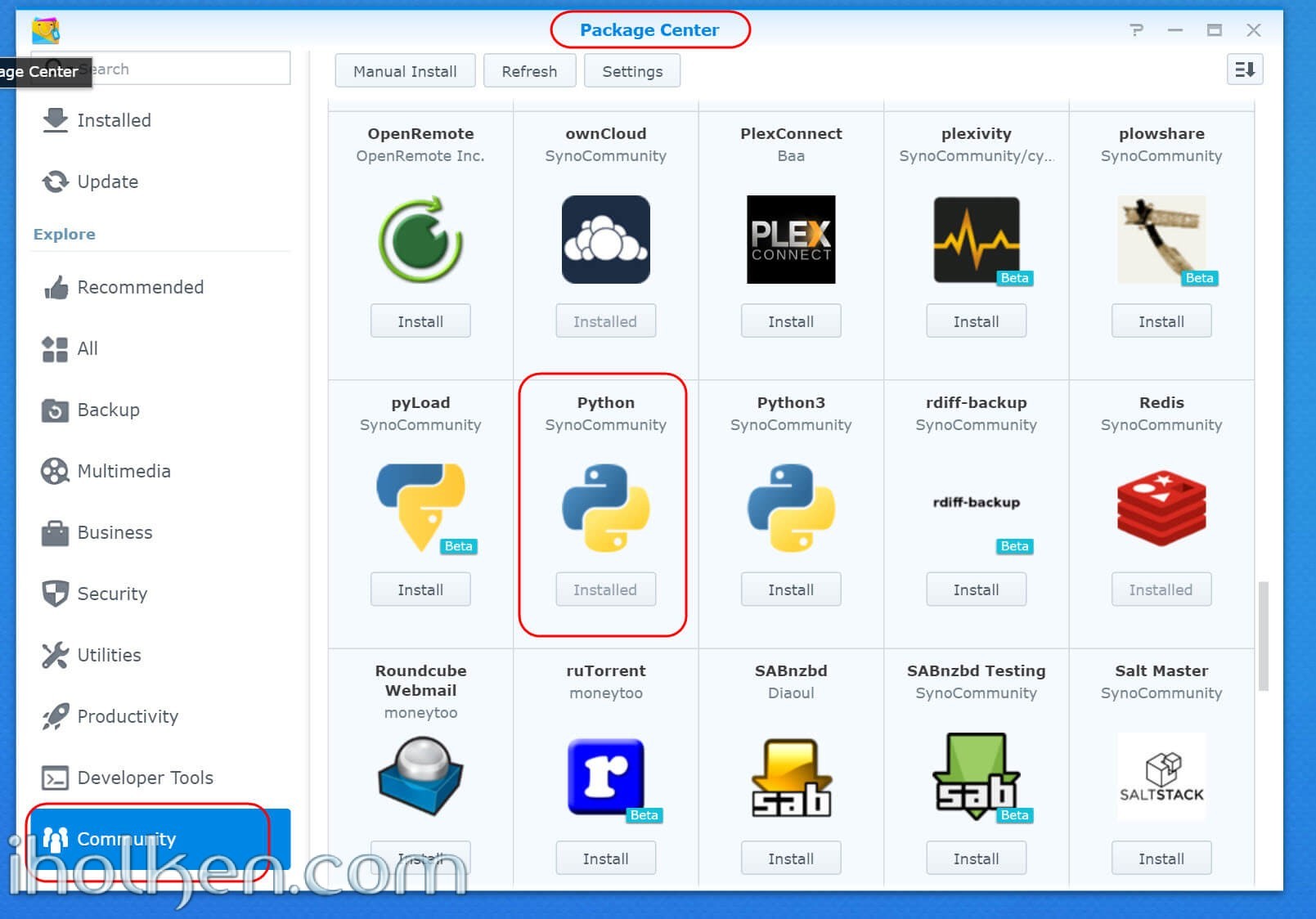Open the Installed packages section
Image resolution: width=1316 pixels, height=919 pixels.
(x=160, y=120)
